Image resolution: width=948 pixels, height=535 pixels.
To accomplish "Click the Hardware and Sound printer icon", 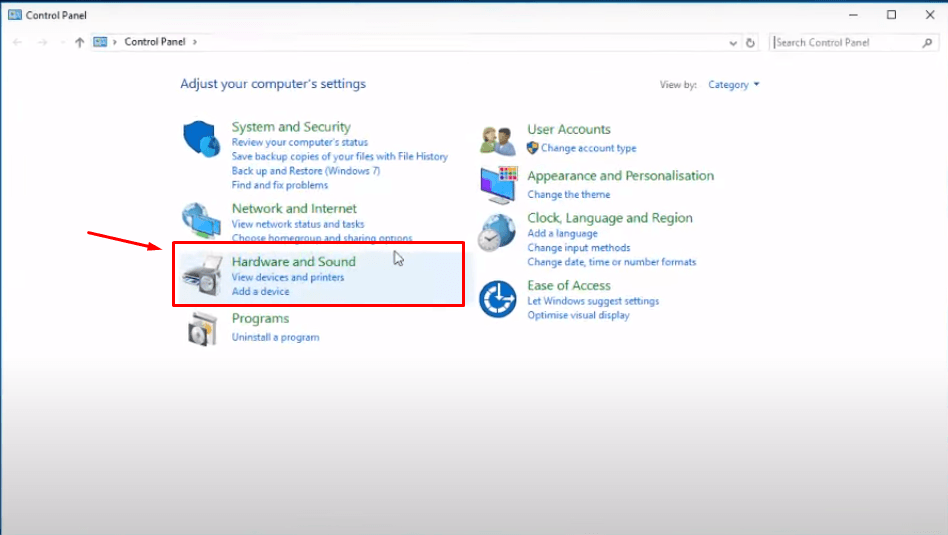I will 203,276.
